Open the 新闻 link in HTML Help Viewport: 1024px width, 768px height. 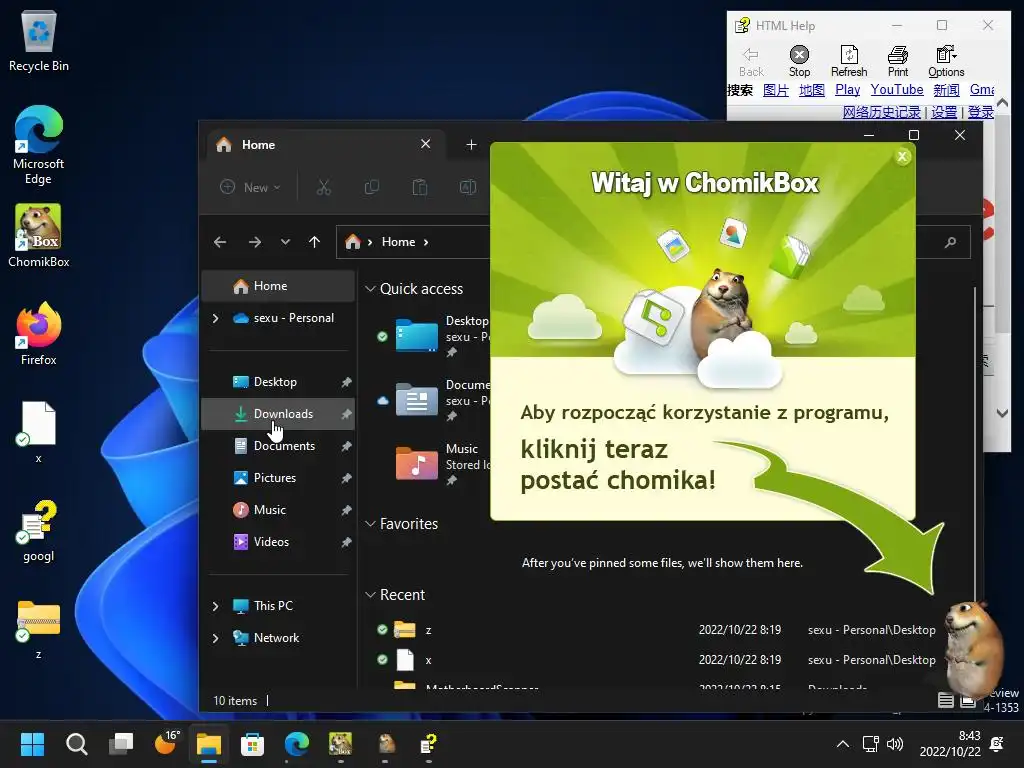coord(946,90)
